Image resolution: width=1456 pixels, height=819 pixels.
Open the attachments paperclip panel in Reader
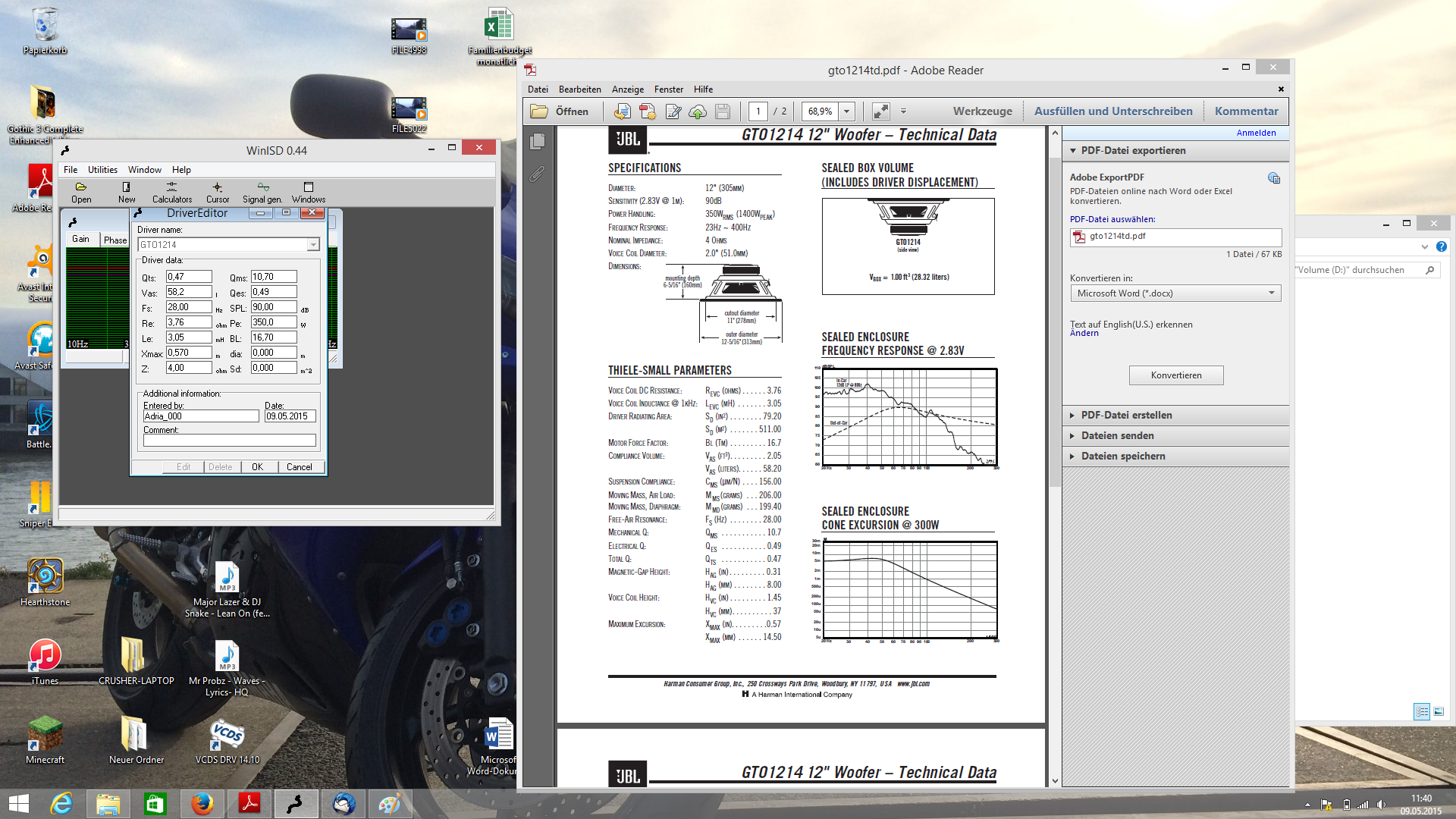[537, 174]
